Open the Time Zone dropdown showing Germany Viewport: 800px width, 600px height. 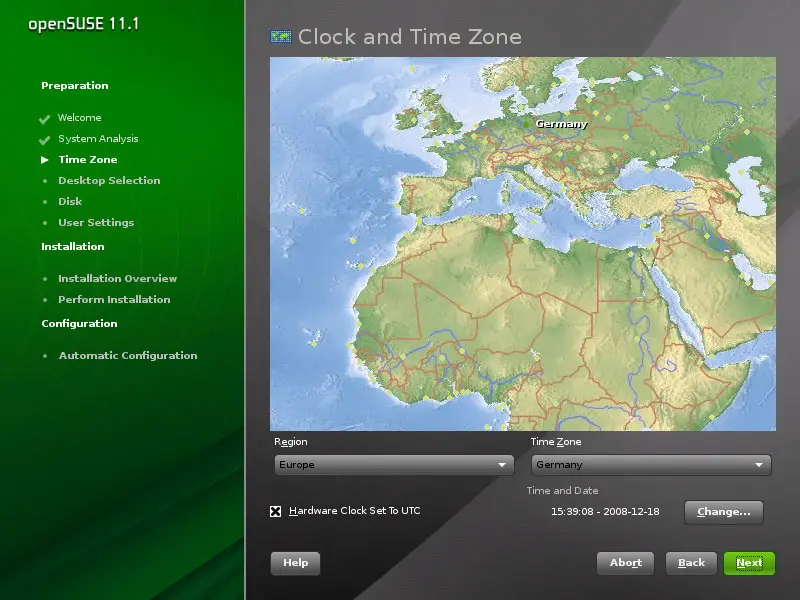click(x=651, y=465)
